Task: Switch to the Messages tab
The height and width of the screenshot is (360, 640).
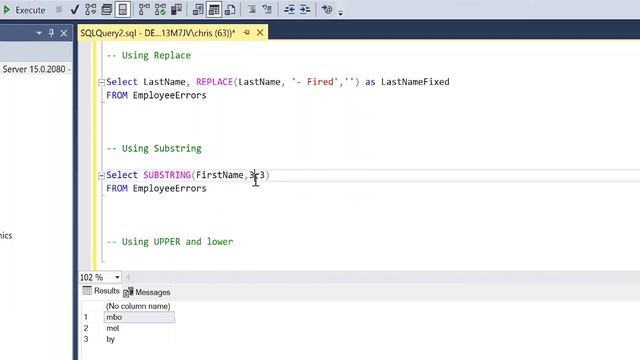Action: (x=147, y=292)
